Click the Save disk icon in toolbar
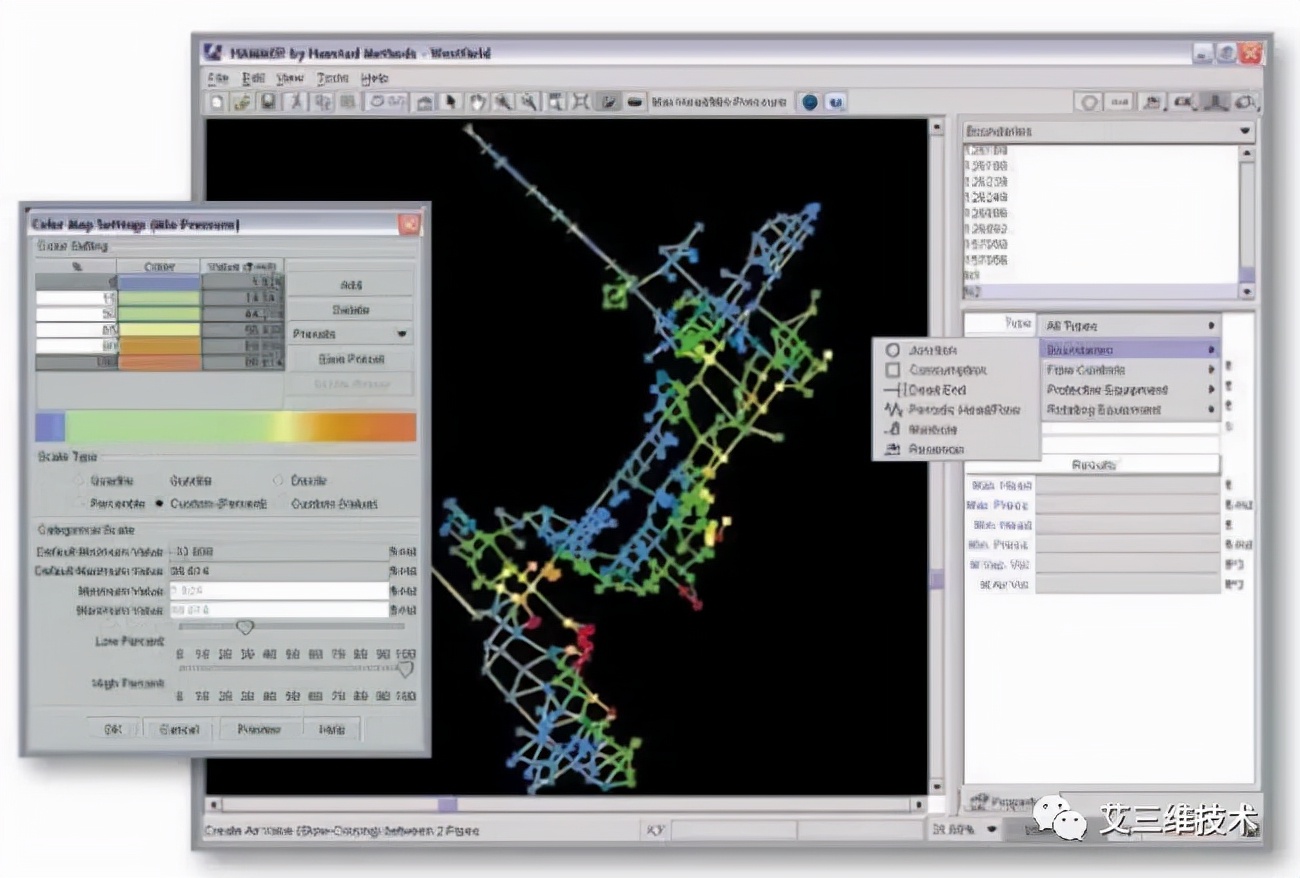The height and width of the screenshot is (878, 1300). pyautogui.click(x=267, y=102)
